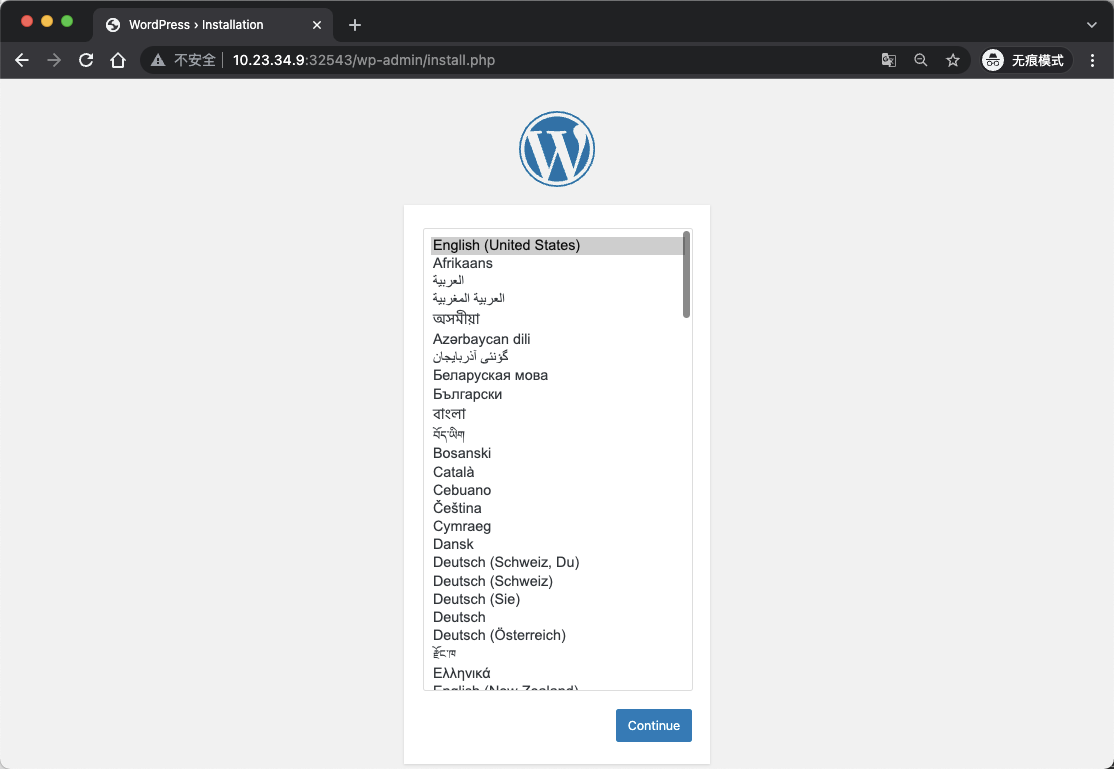1114x769 pixels.
Task: Reload the WordPress installation page
Action: pos(86,60)
